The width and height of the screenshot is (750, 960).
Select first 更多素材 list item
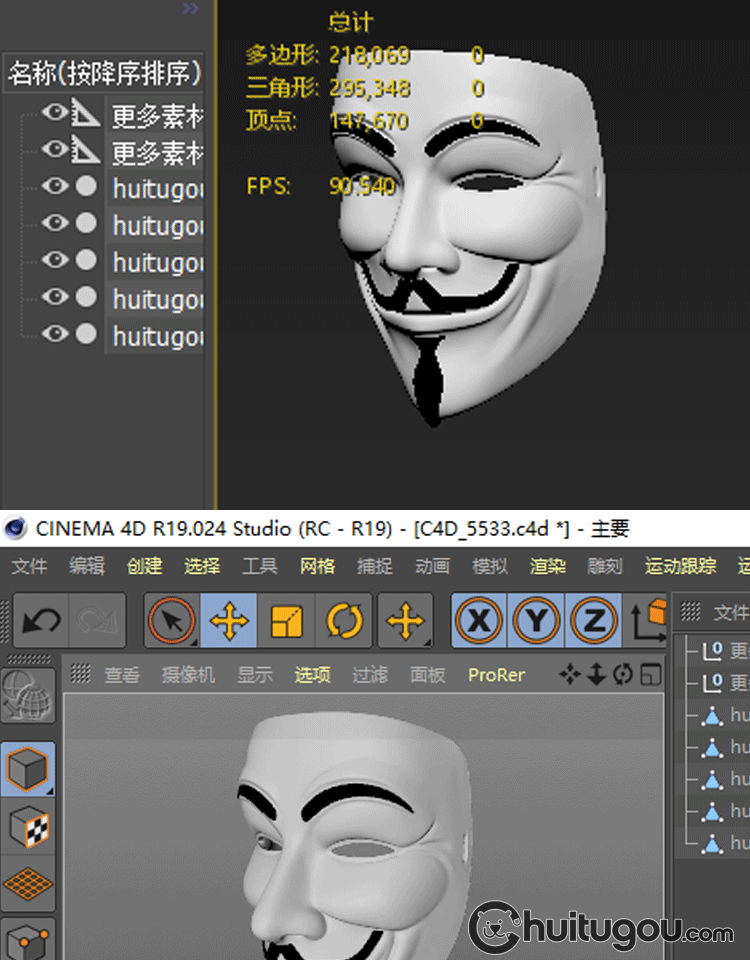157,116
